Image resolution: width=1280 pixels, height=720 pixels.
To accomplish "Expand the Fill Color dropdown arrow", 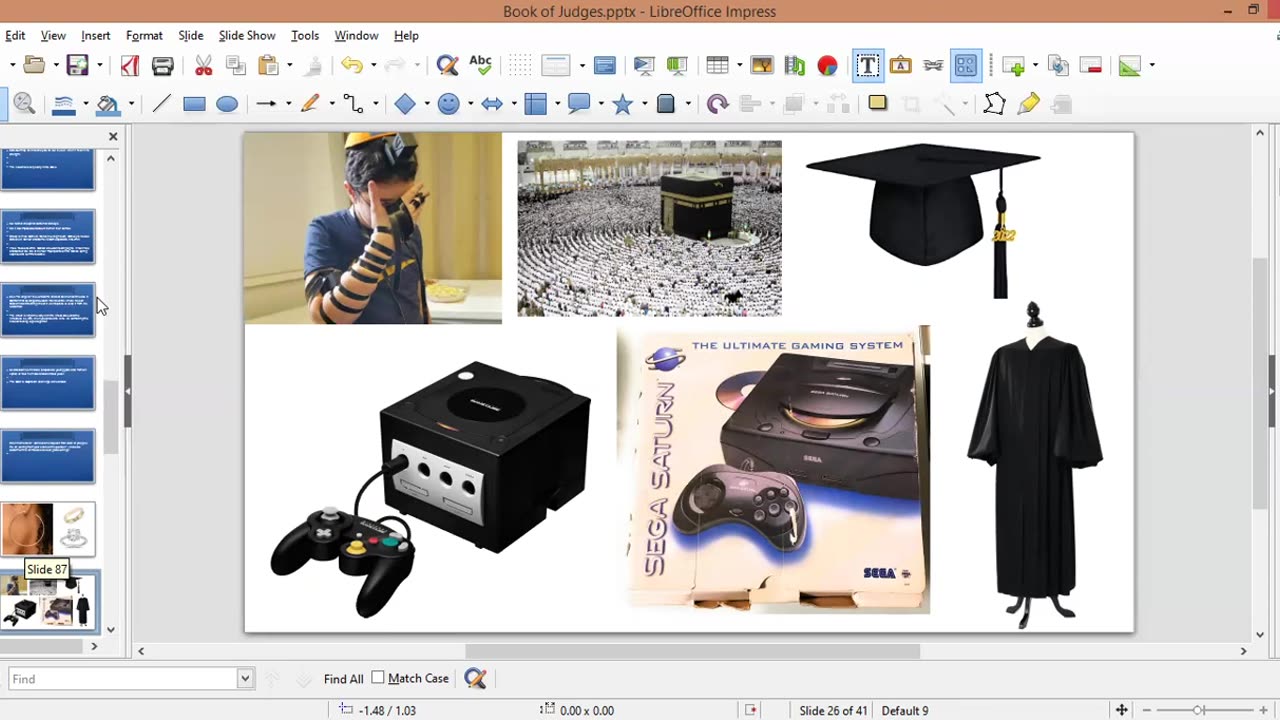I will [x=130, y=103].
